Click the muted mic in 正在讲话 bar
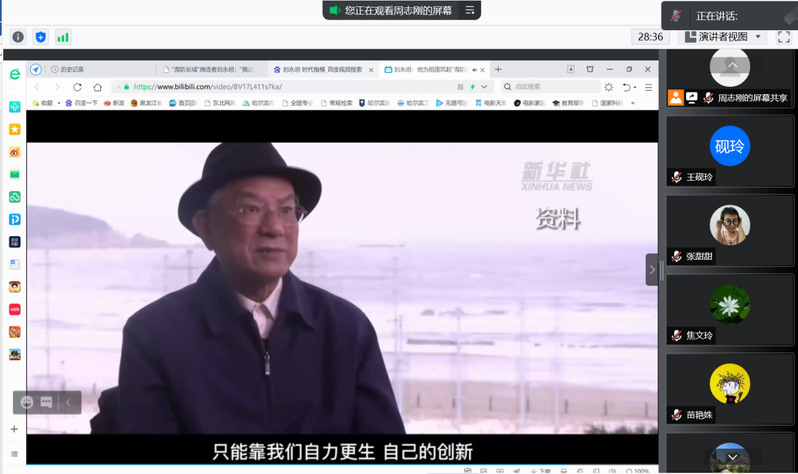The height and width of the screenshot is (474, 798). 676,16
